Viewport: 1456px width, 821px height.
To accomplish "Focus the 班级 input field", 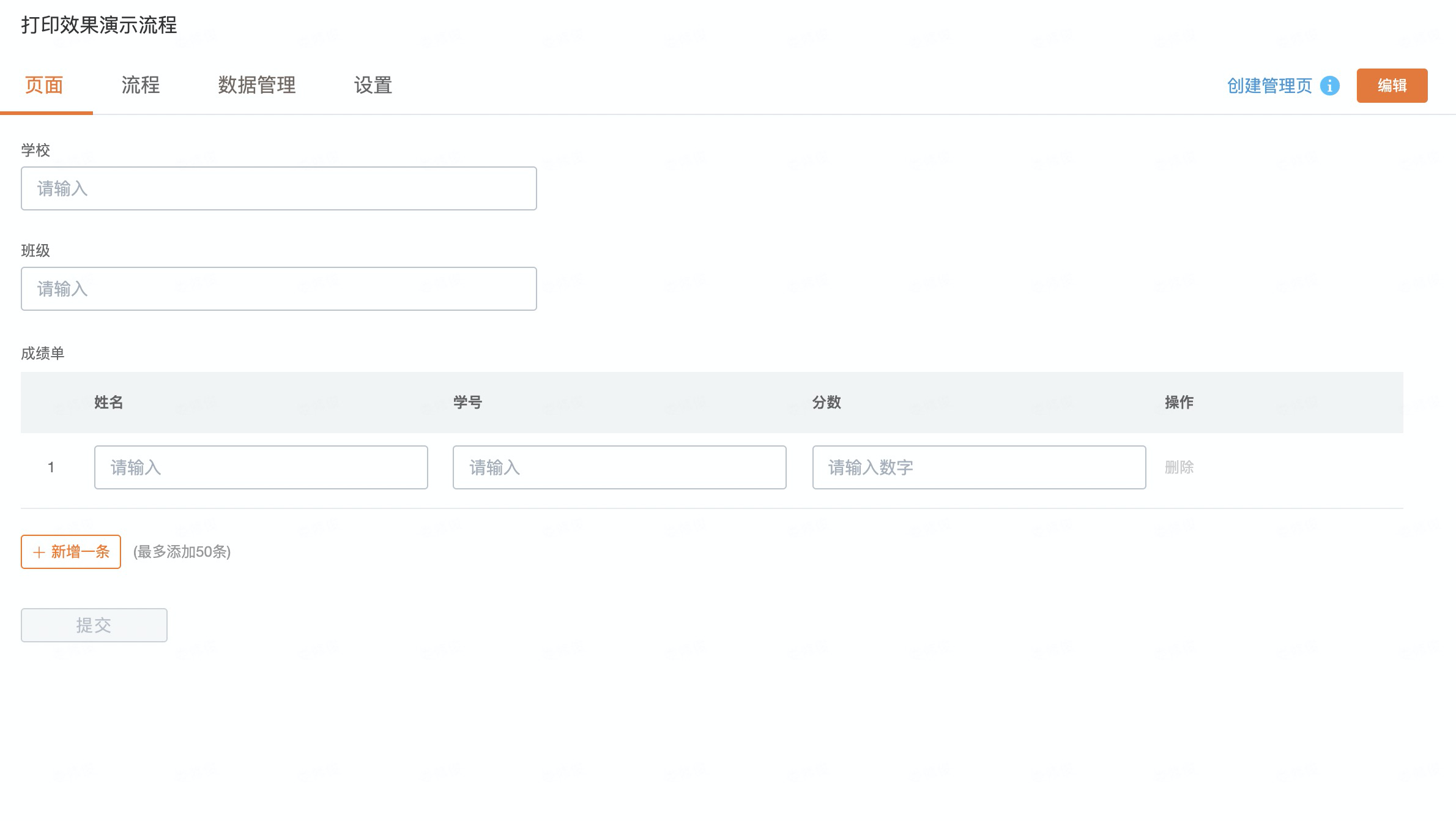I will [x=279, y=289].
